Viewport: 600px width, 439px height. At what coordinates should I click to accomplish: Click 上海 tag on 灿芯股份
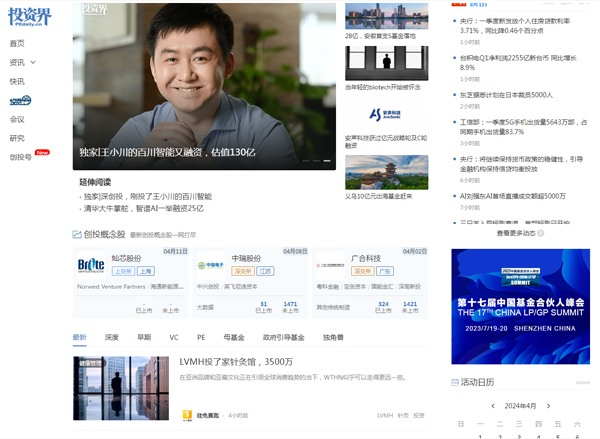tap(146, 271)
